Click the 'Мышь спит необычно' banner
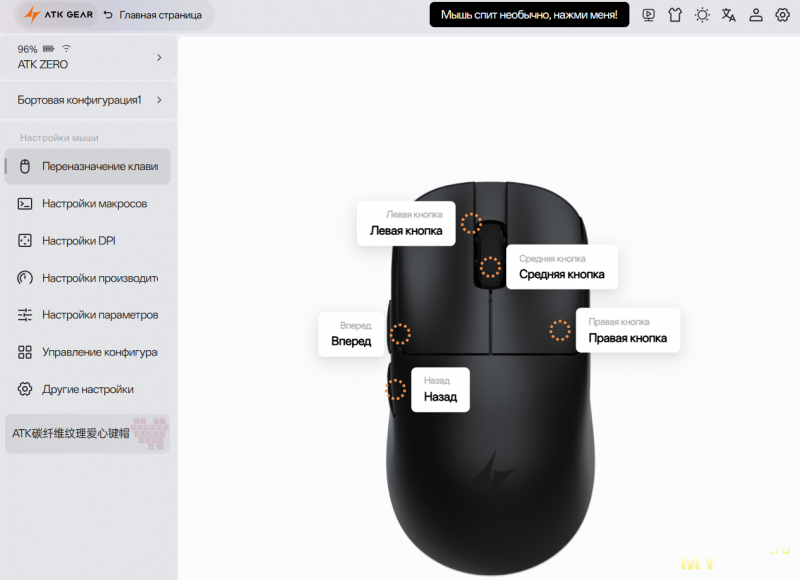Viewport: 800px width, 580px height. pyautogui.click(x=530, y=15)
